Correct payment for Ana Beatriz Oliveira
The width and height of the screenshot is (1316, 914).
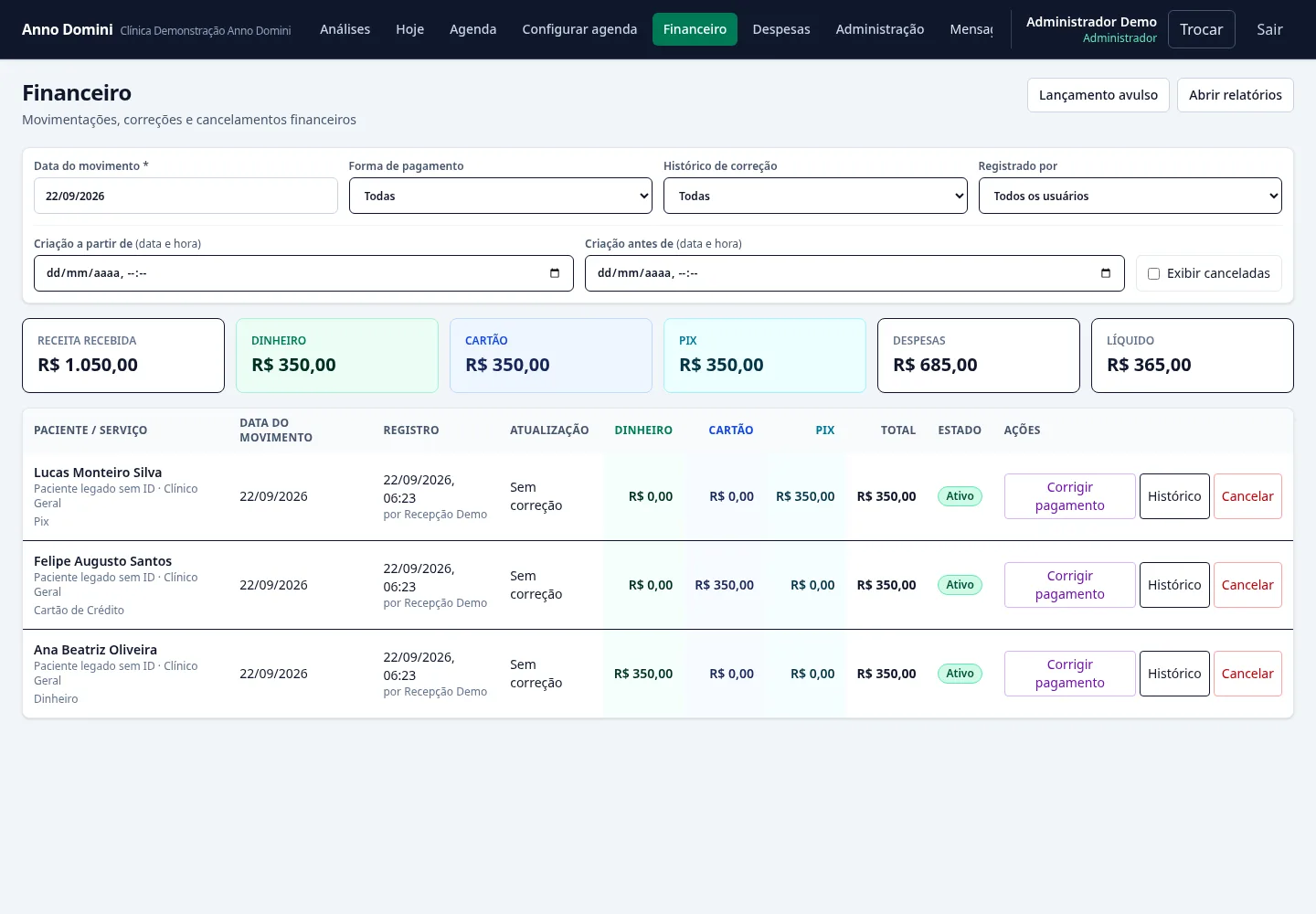[1070, 674]
